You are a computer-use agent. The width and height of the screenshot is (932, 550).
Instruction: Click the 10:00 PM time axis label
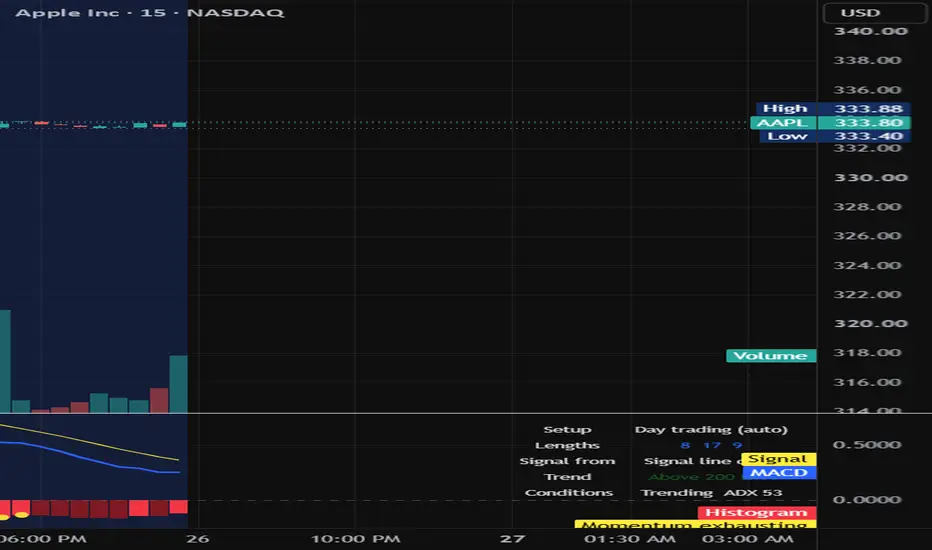coord(355,539)
